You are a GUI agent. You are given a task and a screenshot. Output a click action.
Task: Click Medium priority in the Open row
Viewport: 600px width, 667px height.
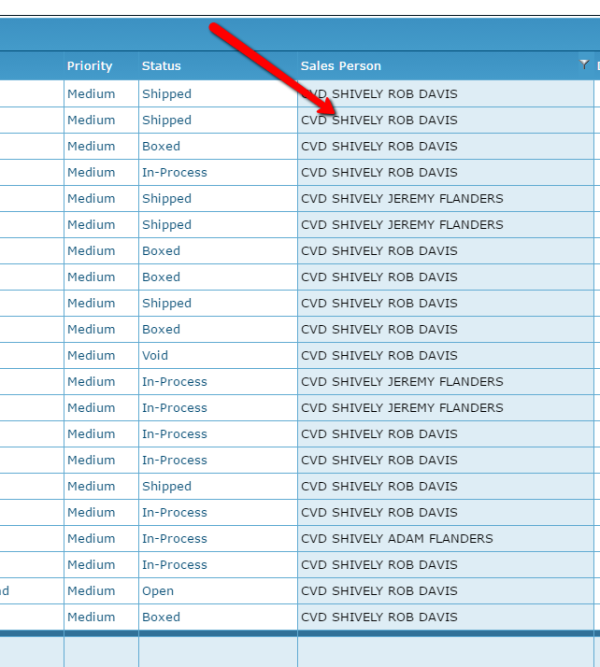(101, 591)
